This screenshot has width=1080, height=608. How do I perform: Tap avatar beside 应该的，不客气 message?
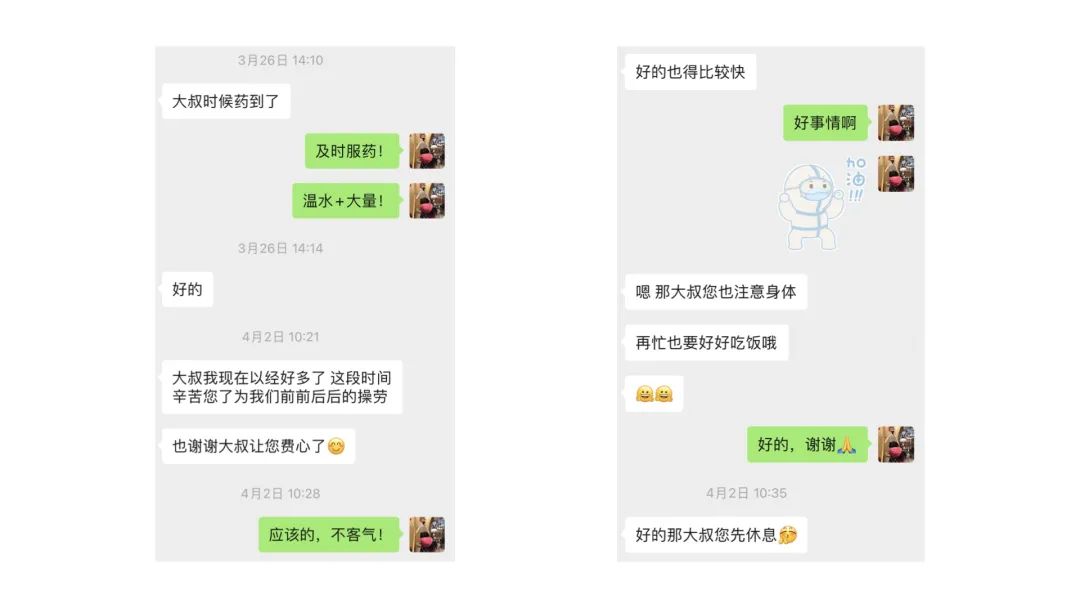point(427,534)
